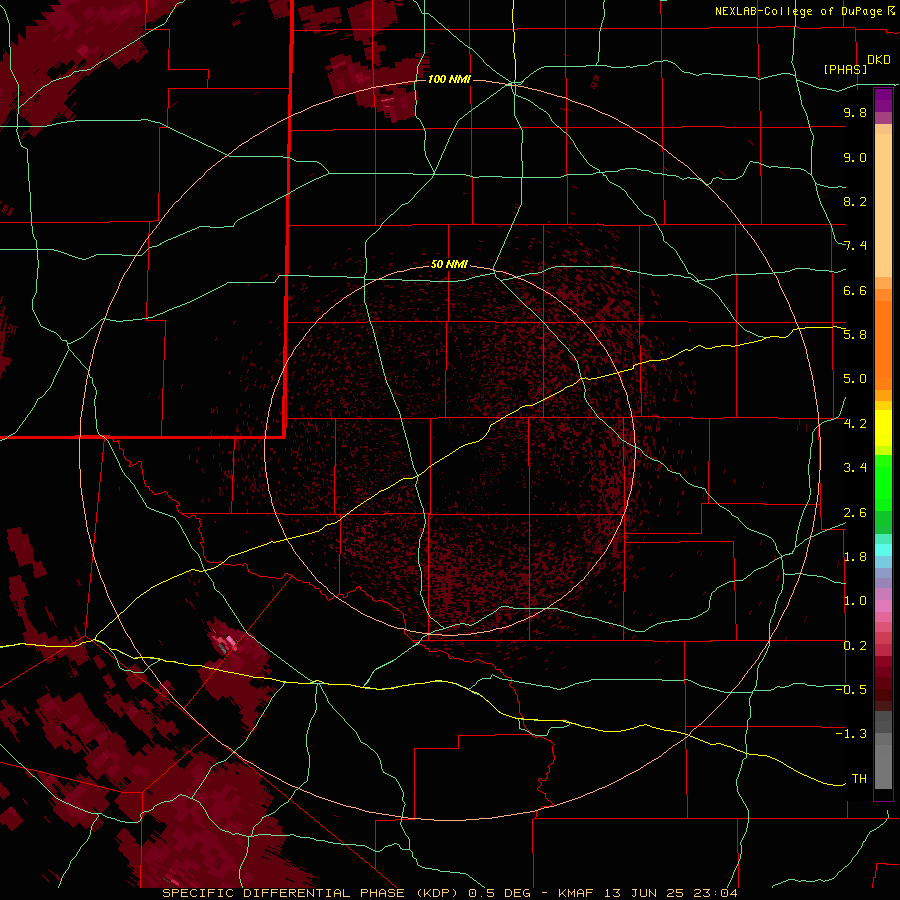Pick the yellow color bar segment
Image resolution: width=900 pixels, height=900 pixels.
[x=883, y=428]
